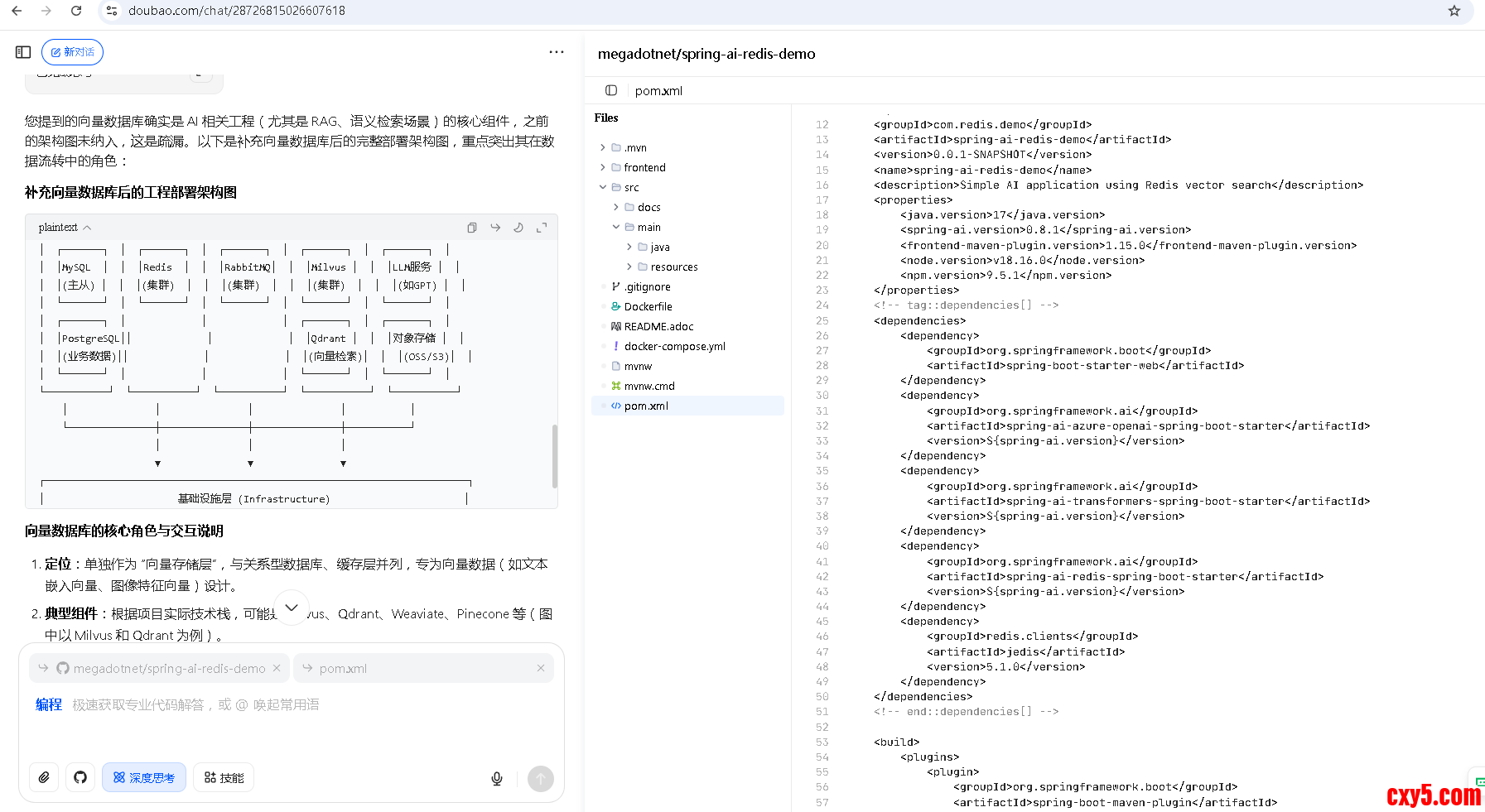The height and width of the screenshot is (812, 1485).
Task: Click the microphone voice input icon
Action: coord(497,778)
